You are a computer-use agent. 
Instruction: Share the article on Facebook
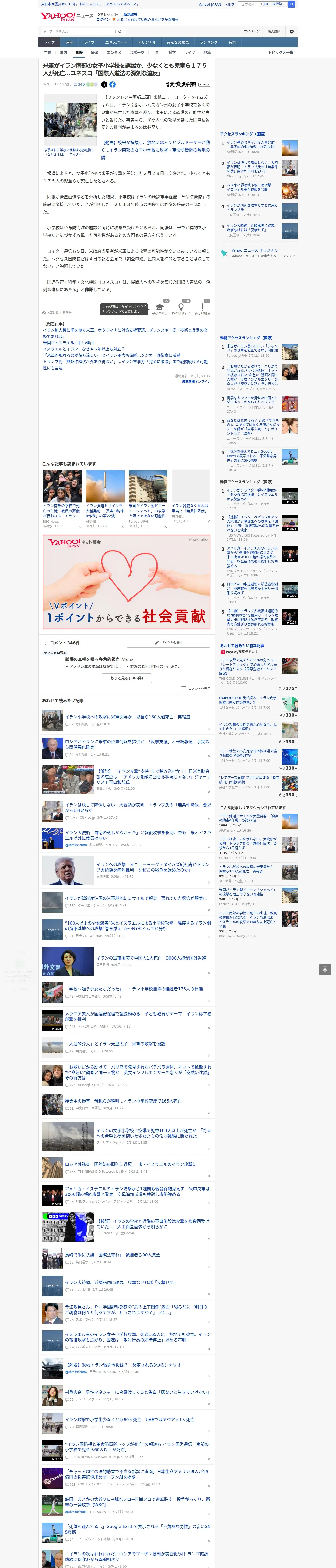coord(112,85)
